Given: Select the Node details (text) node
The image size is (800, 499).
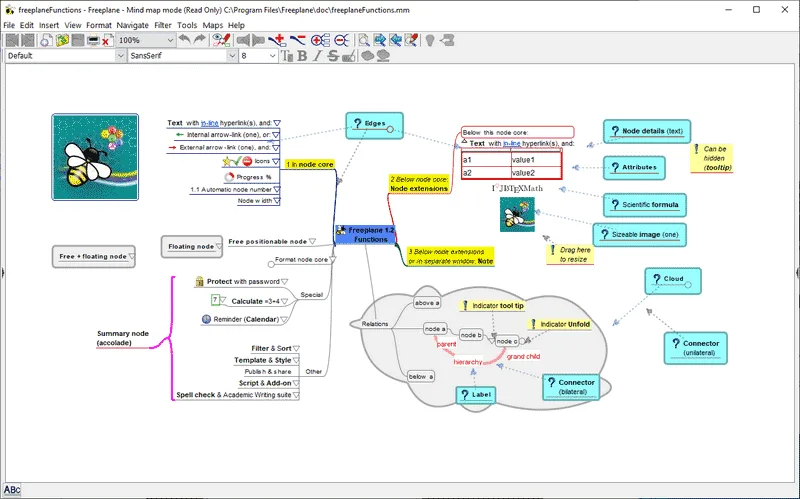Looking at the screenshot, I should 647,131.
